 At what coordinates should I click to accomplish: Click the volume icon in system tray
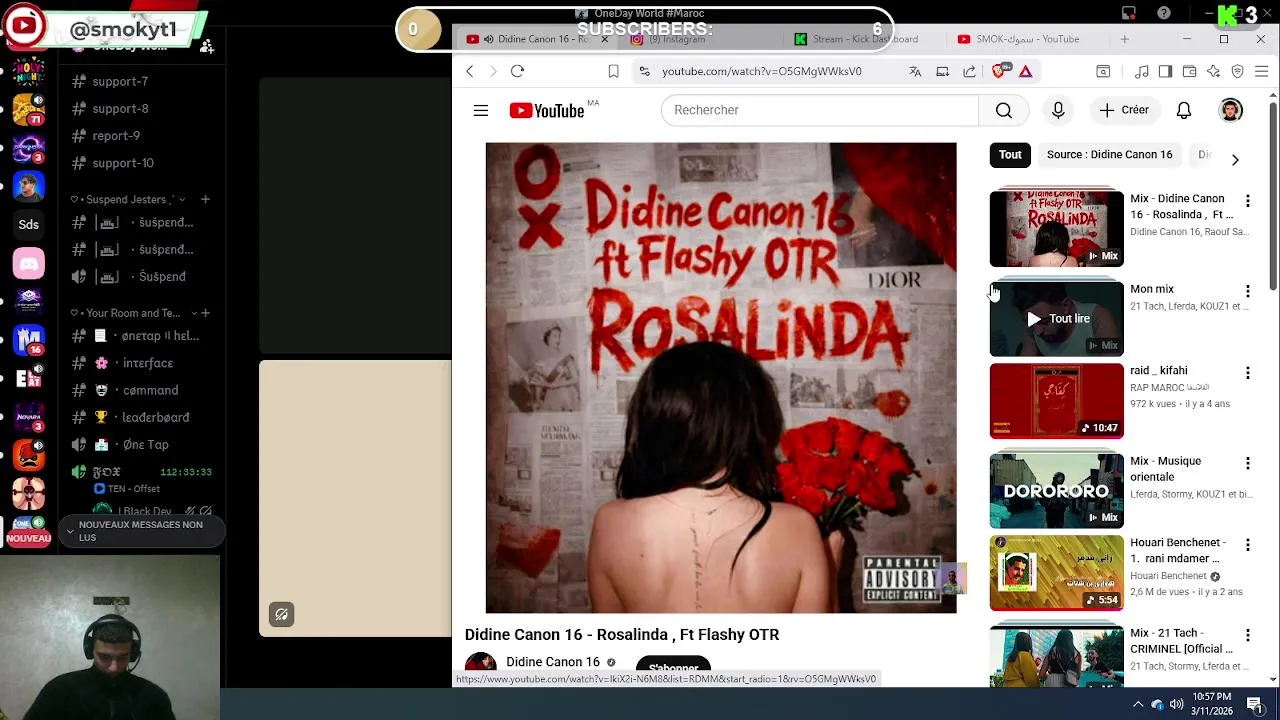[x=1177, y=704]
